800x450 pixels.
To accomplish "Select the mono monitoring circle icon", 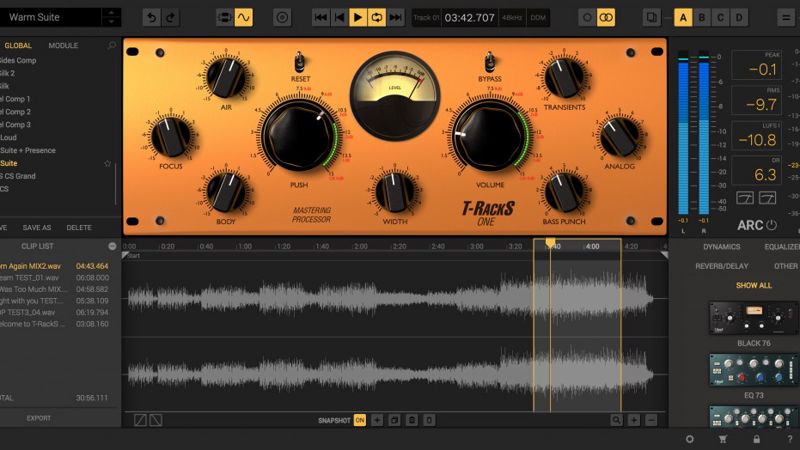I will tap(587, 18).
